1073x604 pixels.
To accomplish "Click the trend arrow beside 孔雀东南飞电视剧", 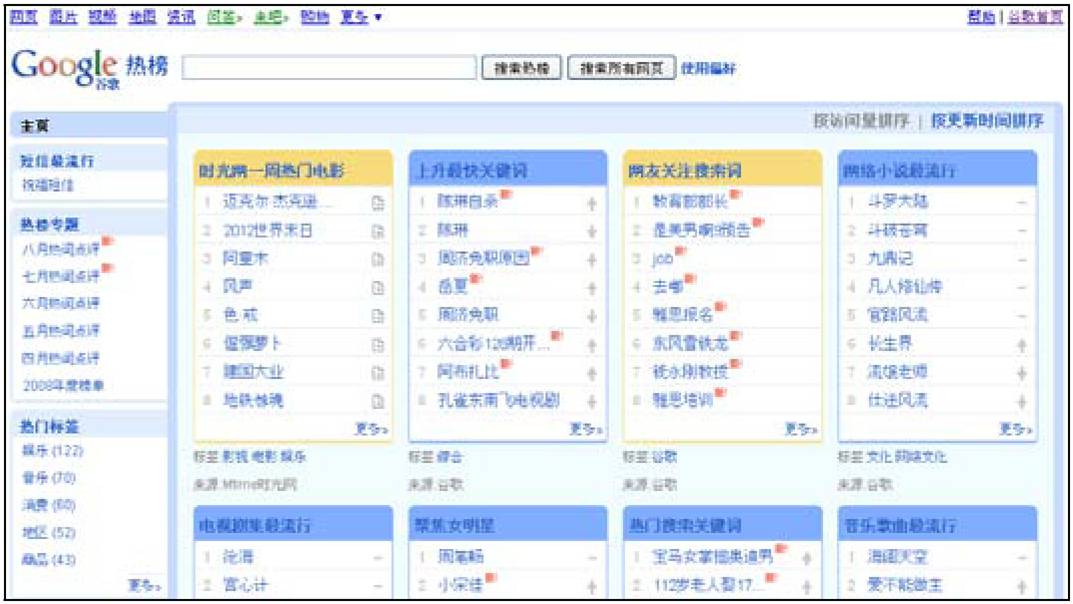I will pos(592,402).
